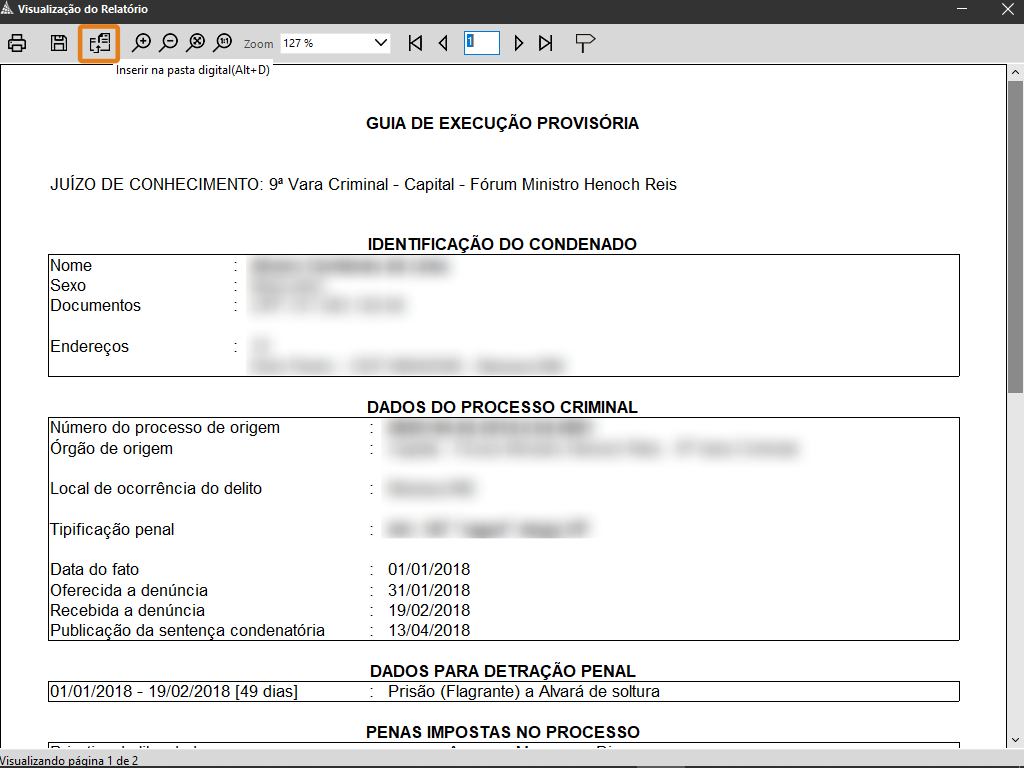The width and height of the screenshot is (1024, 768).
Task: Click Inserir na pasta digital icon
Action: (x=99, y=44)
